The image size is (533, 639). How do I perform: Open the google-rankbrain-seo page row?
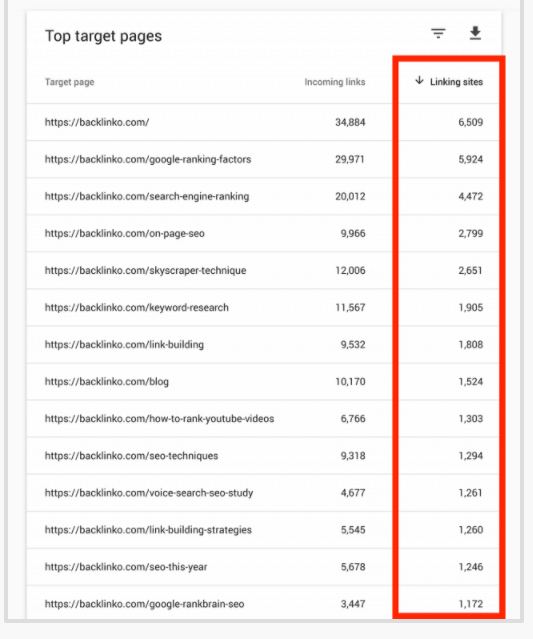pos(264,604)
